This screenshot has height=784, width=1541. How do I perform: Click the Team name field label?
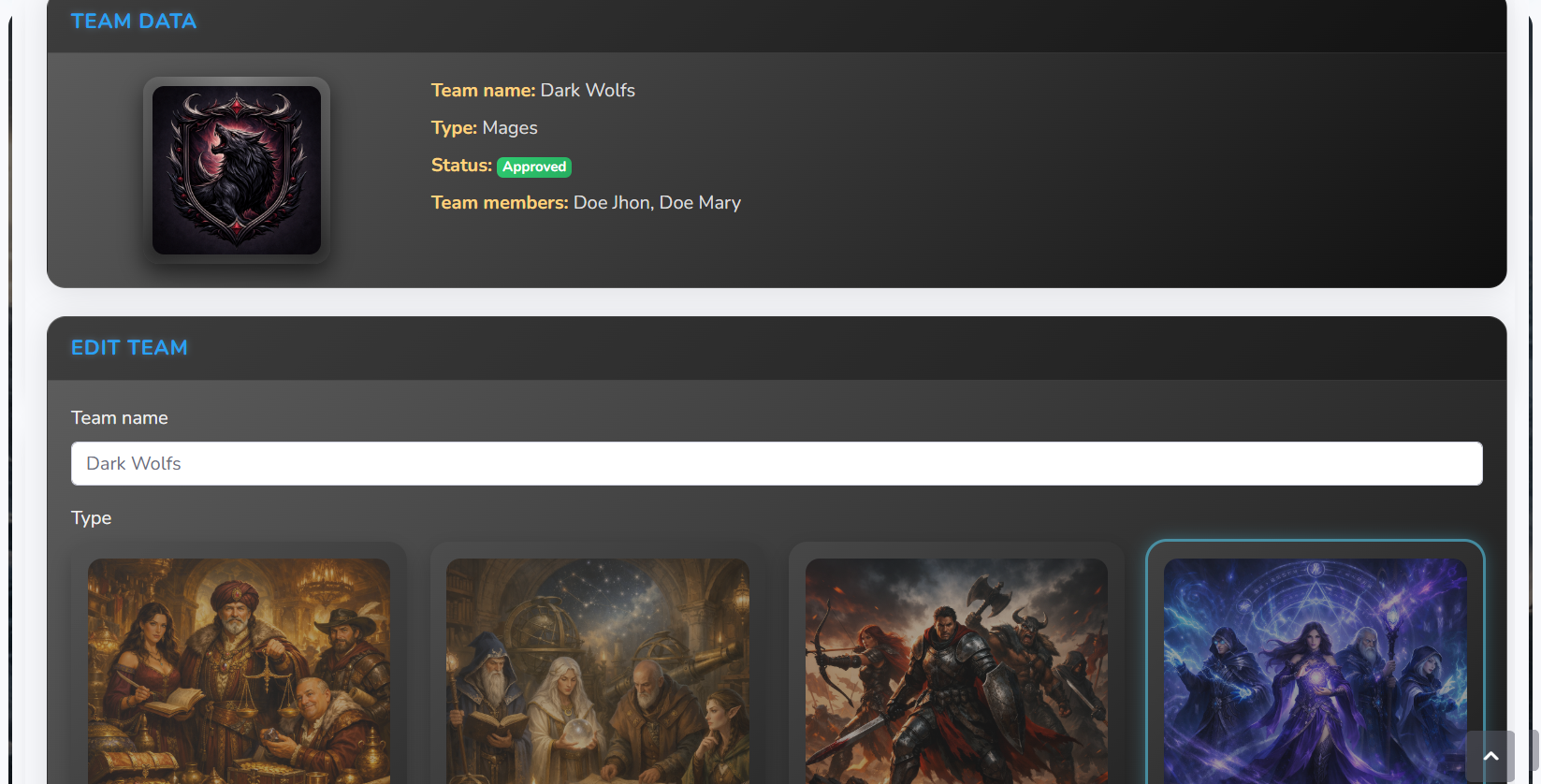[x=120, y=417]
